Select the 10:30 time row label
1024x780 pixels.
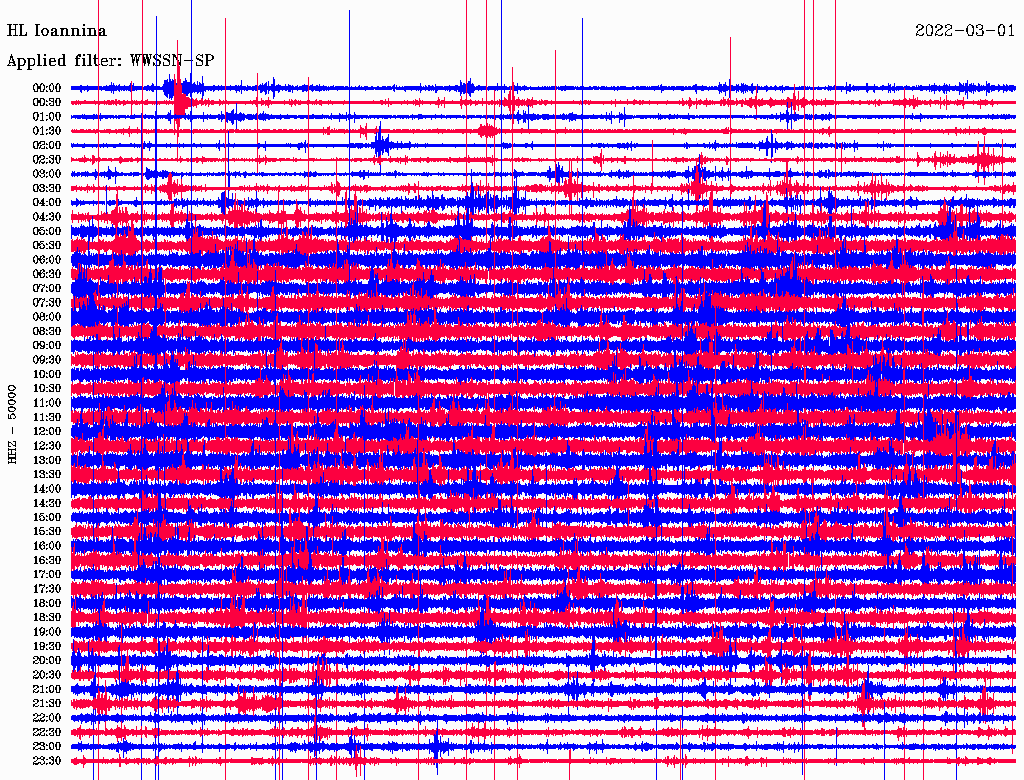tap(47, 388)
